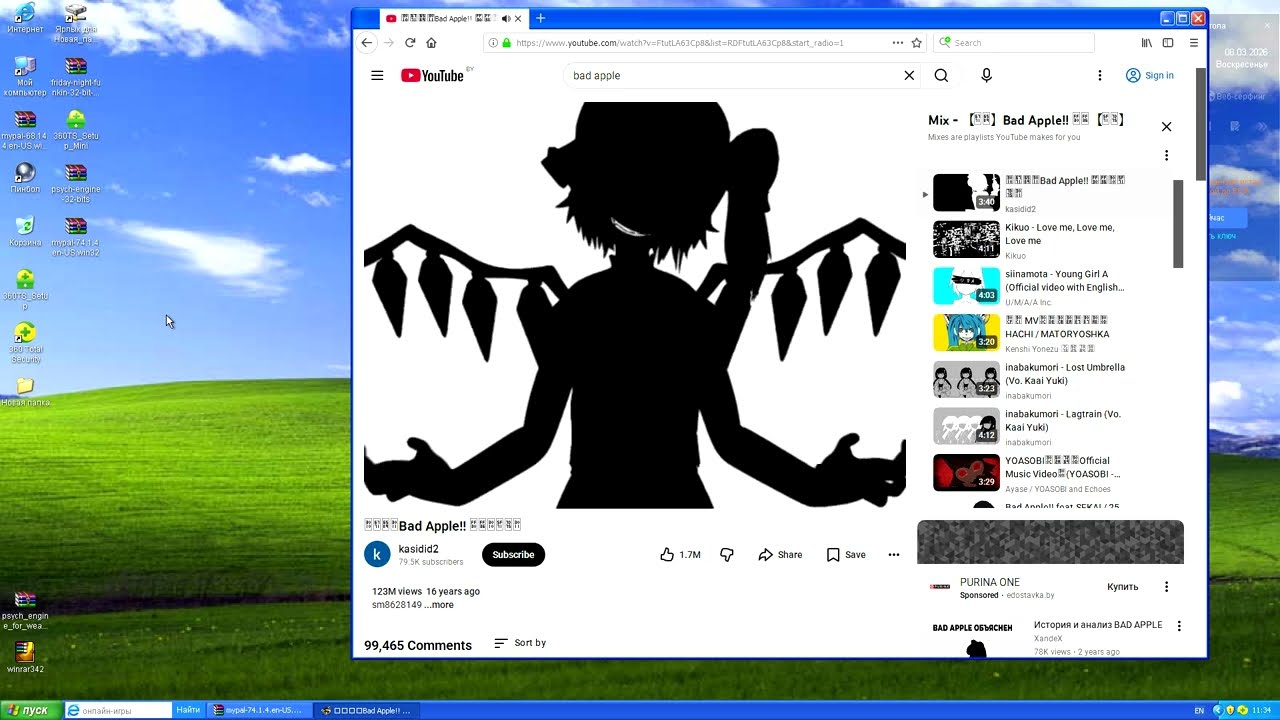Viewport: 1280px width, 720px height.
Task: Click the Найти taskbar search button
Action: coord(188,710)
